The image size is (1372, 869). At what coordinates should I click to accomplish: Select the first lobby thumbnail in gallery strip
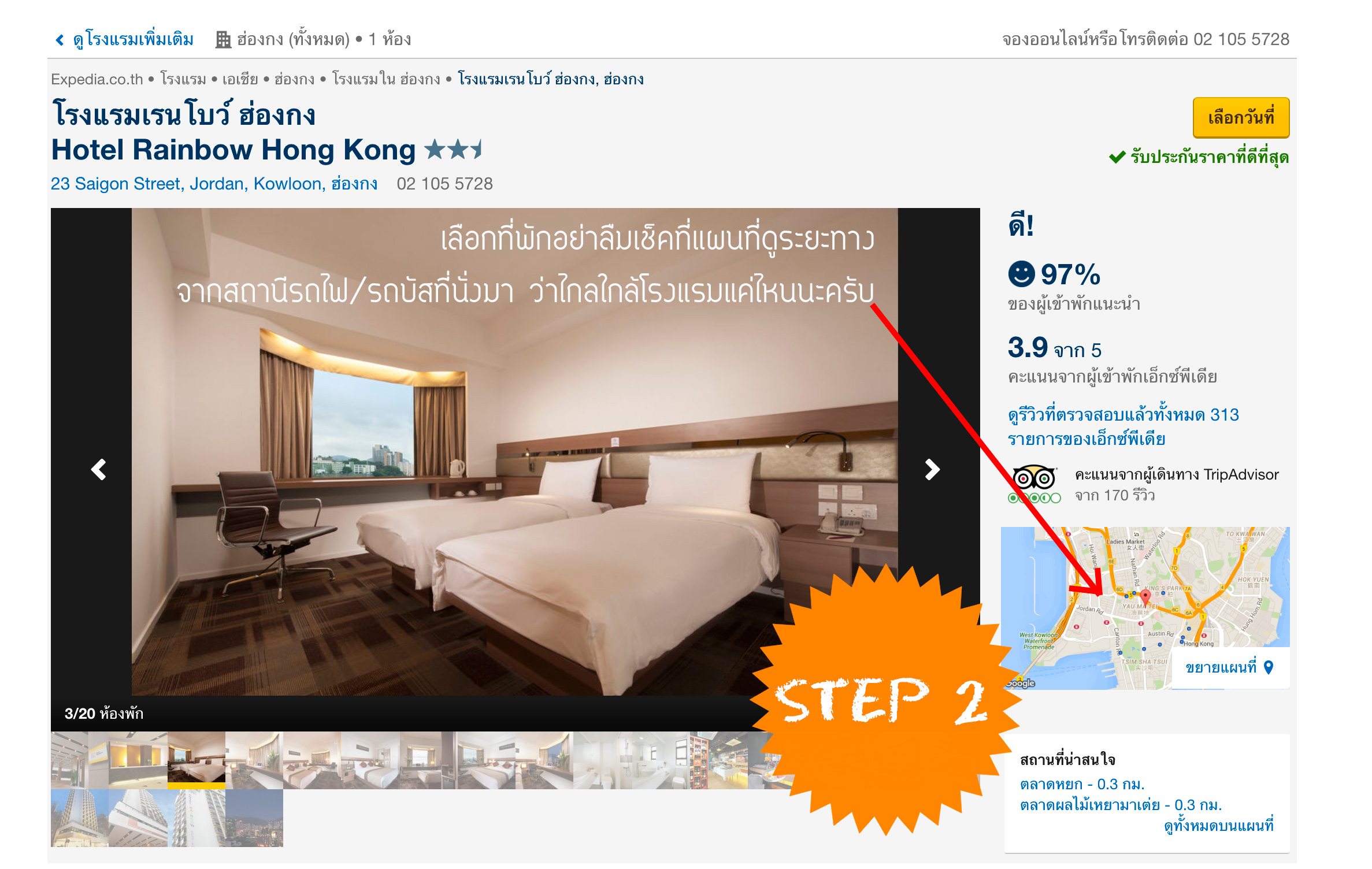pos(80,760)
